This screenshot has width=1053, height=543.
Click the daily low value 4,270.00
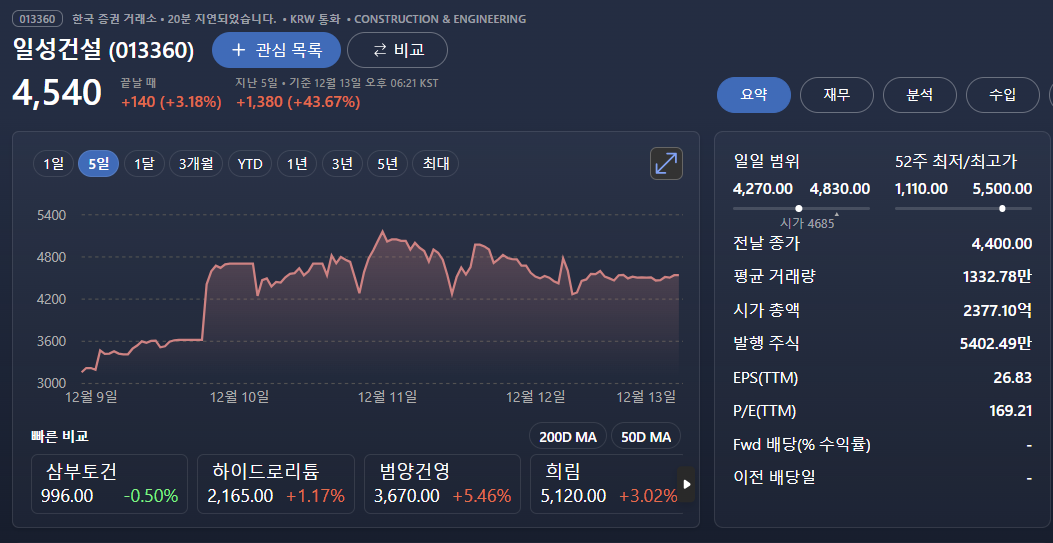(763, 189)
